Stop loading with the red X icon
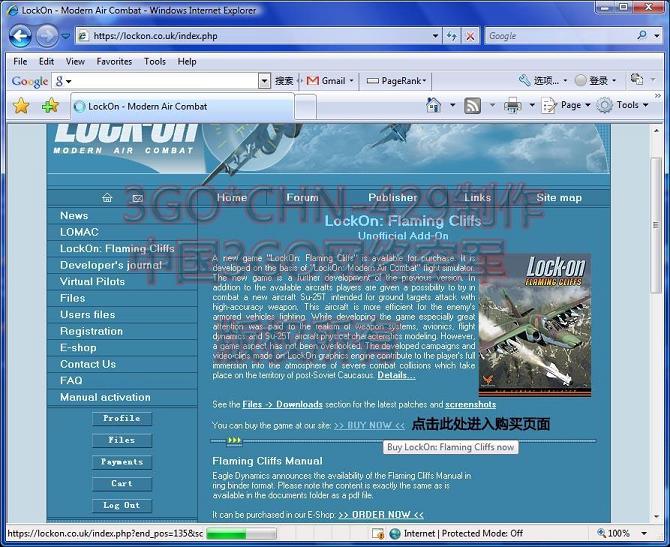Image resolution: width=670 pixels, height=547 pixels. click(x=470, y=36)
